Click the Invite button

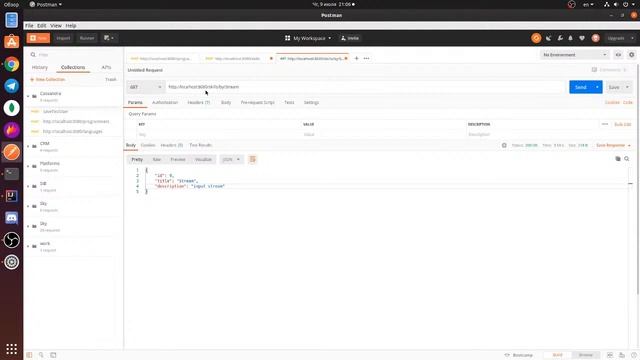click(350, 38)
